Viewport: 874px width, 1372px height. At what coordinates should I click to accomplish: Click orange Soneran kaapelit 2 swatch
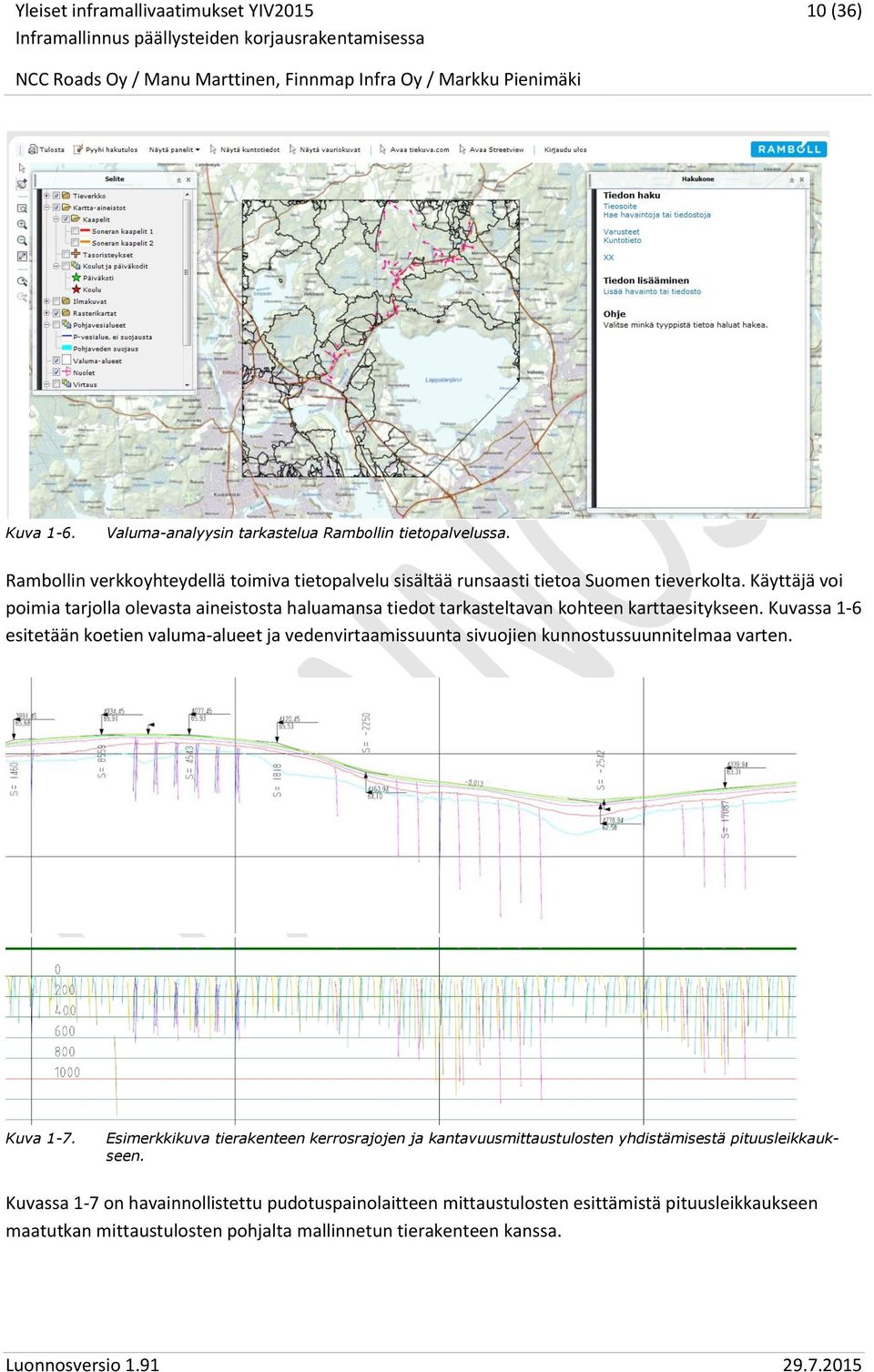coord(86,242)
